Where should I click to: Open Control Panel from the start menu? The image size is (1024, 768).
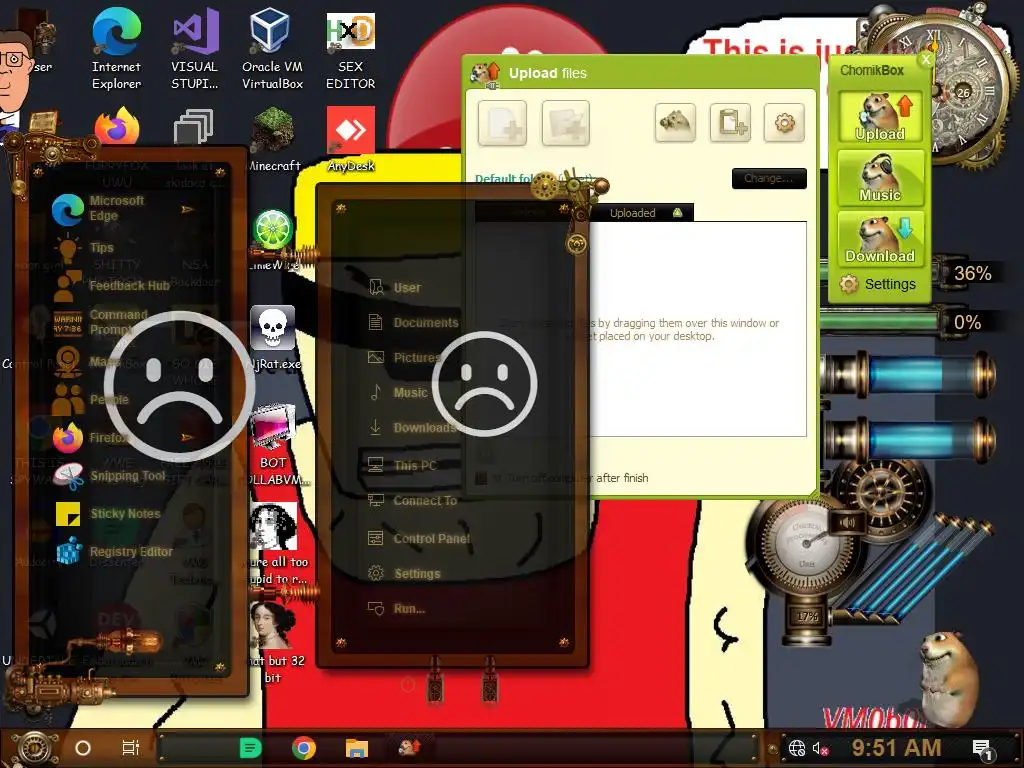pyautogui.click(x=419, y=539)
